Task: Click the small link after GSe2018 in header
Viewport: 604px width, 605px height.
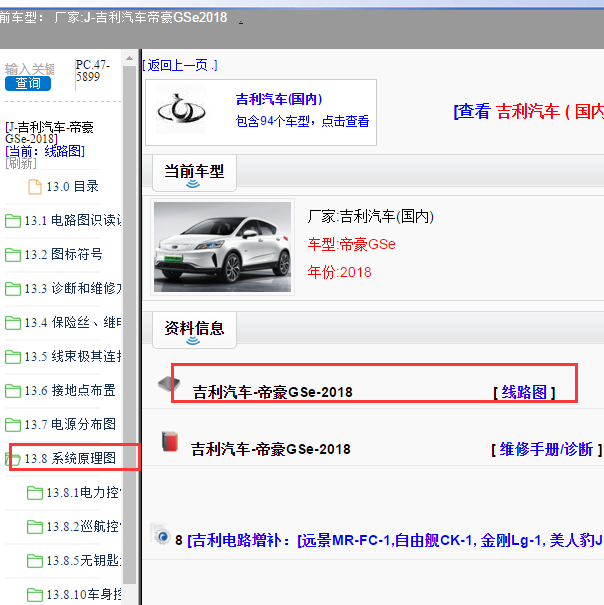Action: [x=241, y=22]
